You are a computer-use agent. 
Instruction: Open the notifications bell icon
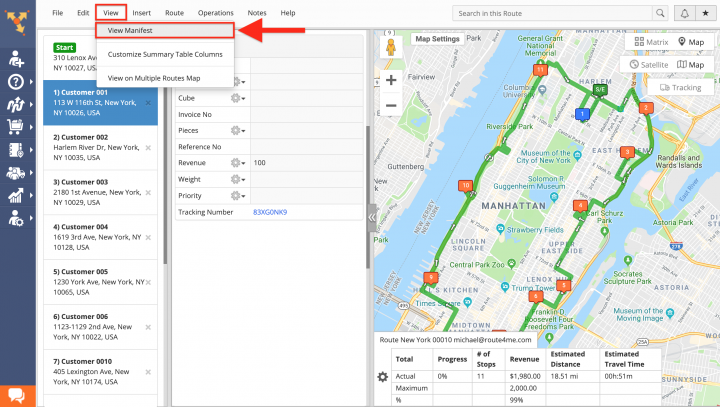pyautogui.click(x=684, y=13)
